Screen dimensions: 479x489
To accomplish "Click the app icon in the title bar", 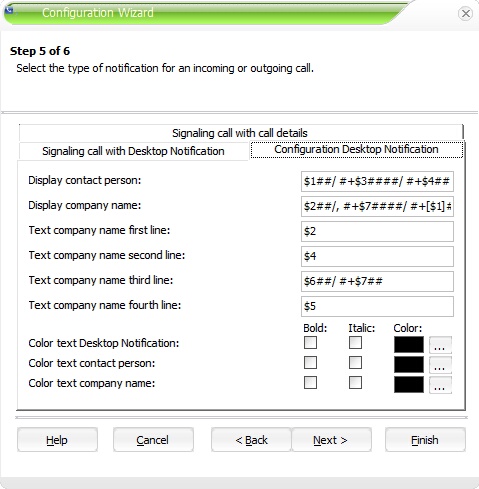I will [9, 10].
